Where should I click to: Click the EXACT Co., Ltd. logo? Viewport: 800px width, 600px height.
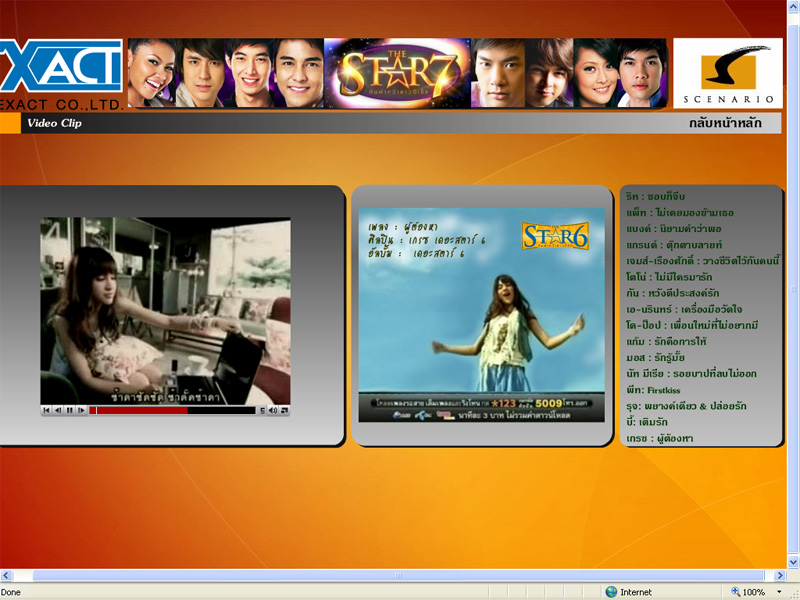(x=61, y=74)
